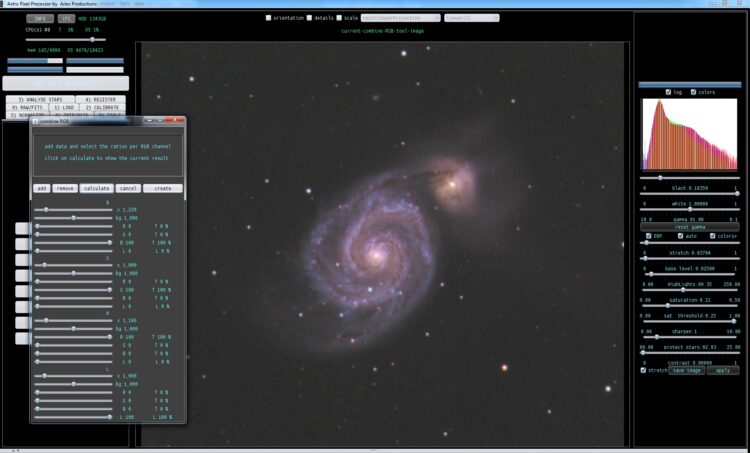Click the contrast slider
Screen dimensions: 750x453
690,353
